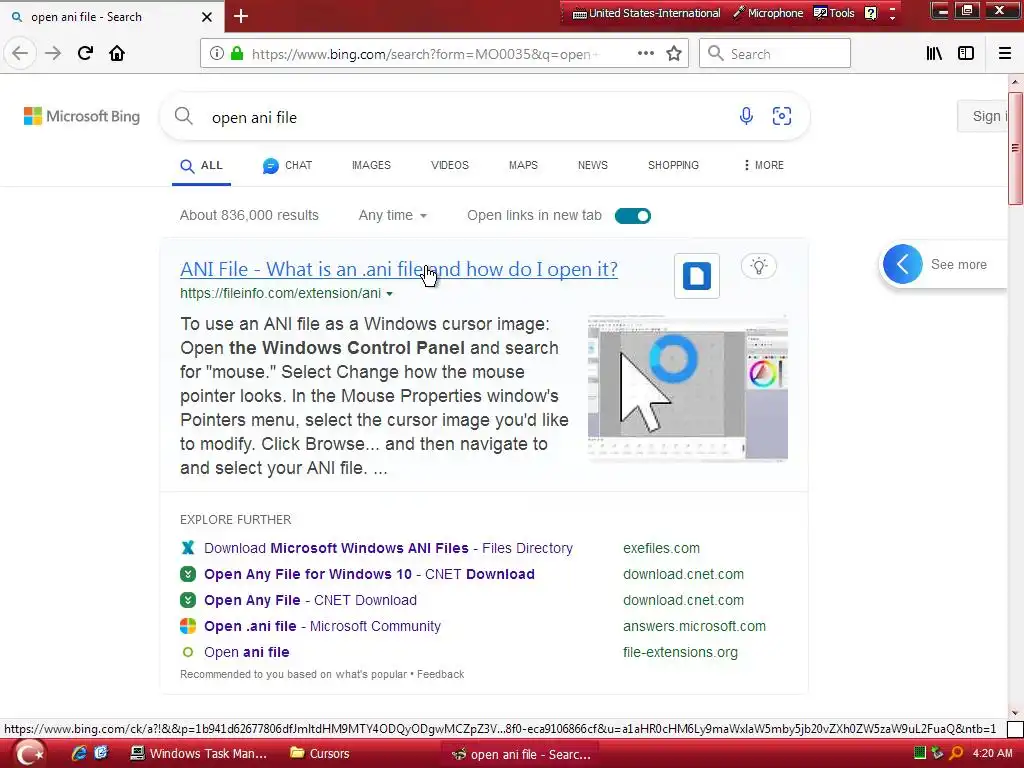Click the Sign in button
1024x768 pixels.
tap(983, 116)
